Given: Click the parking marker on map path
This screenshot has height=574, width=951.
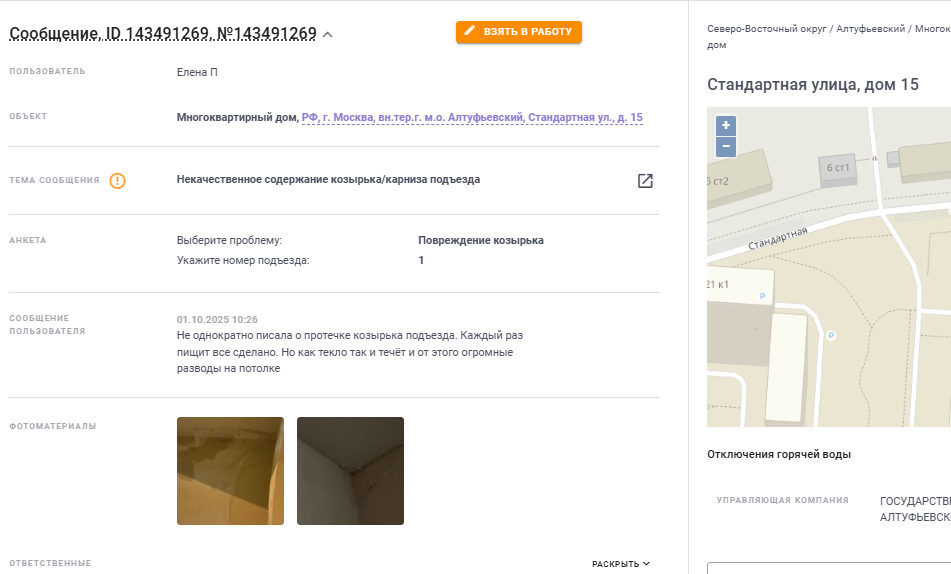Looking at the screenshot, I should (x=831, y=335).
